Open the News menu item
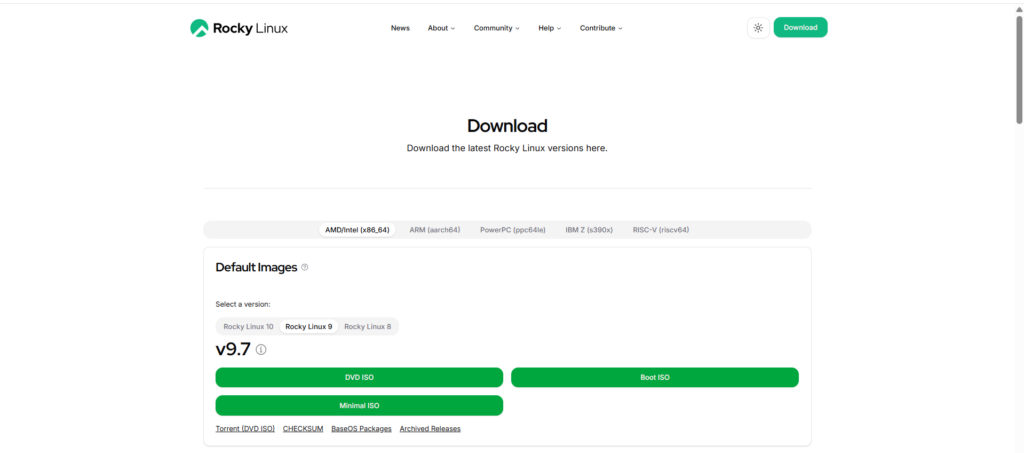 pyautogui.click(x=400, y=28)
